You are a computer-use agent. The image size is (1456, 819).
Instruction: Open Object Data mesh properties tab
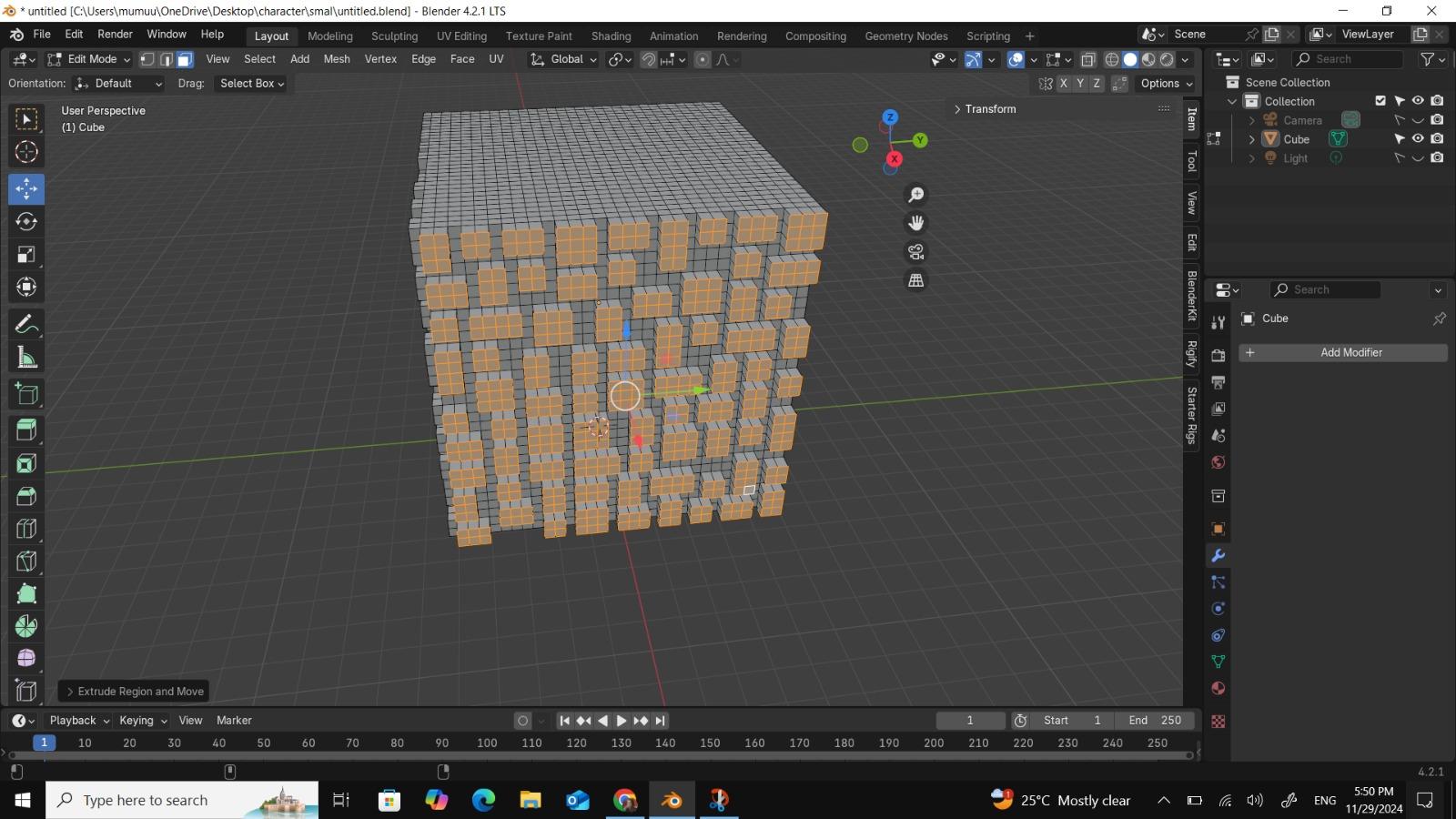tap(1218, 662)
